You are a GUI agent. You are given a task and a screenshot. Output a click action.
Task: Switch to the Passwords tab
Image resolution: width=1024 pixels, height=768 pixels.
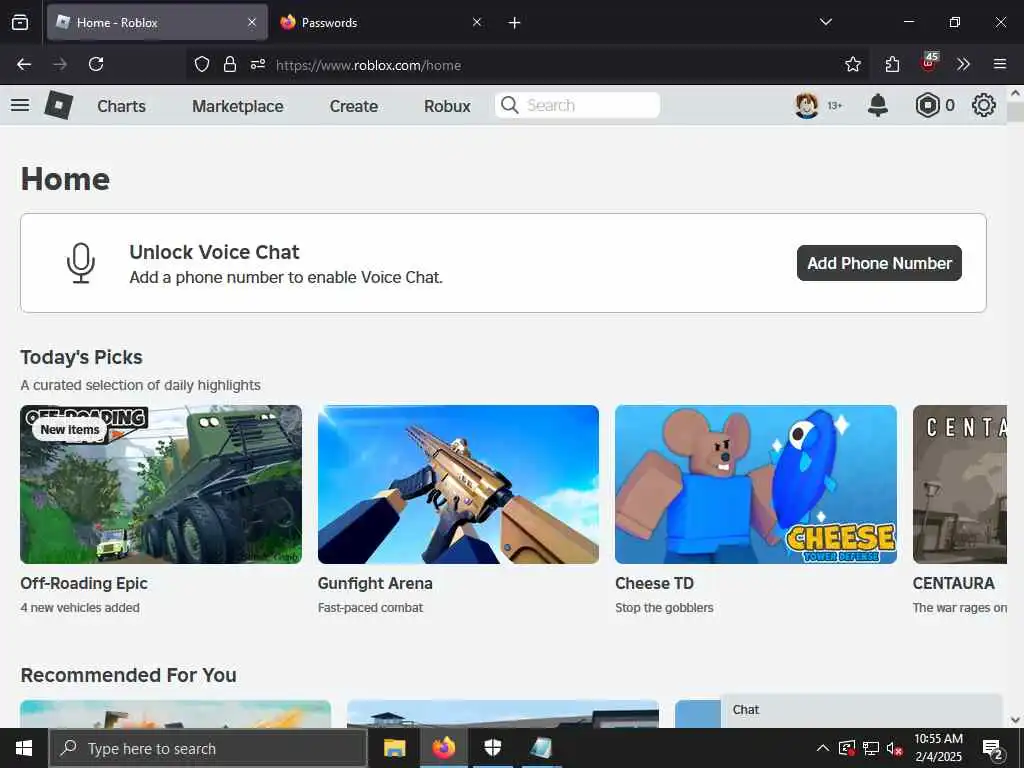383,22
